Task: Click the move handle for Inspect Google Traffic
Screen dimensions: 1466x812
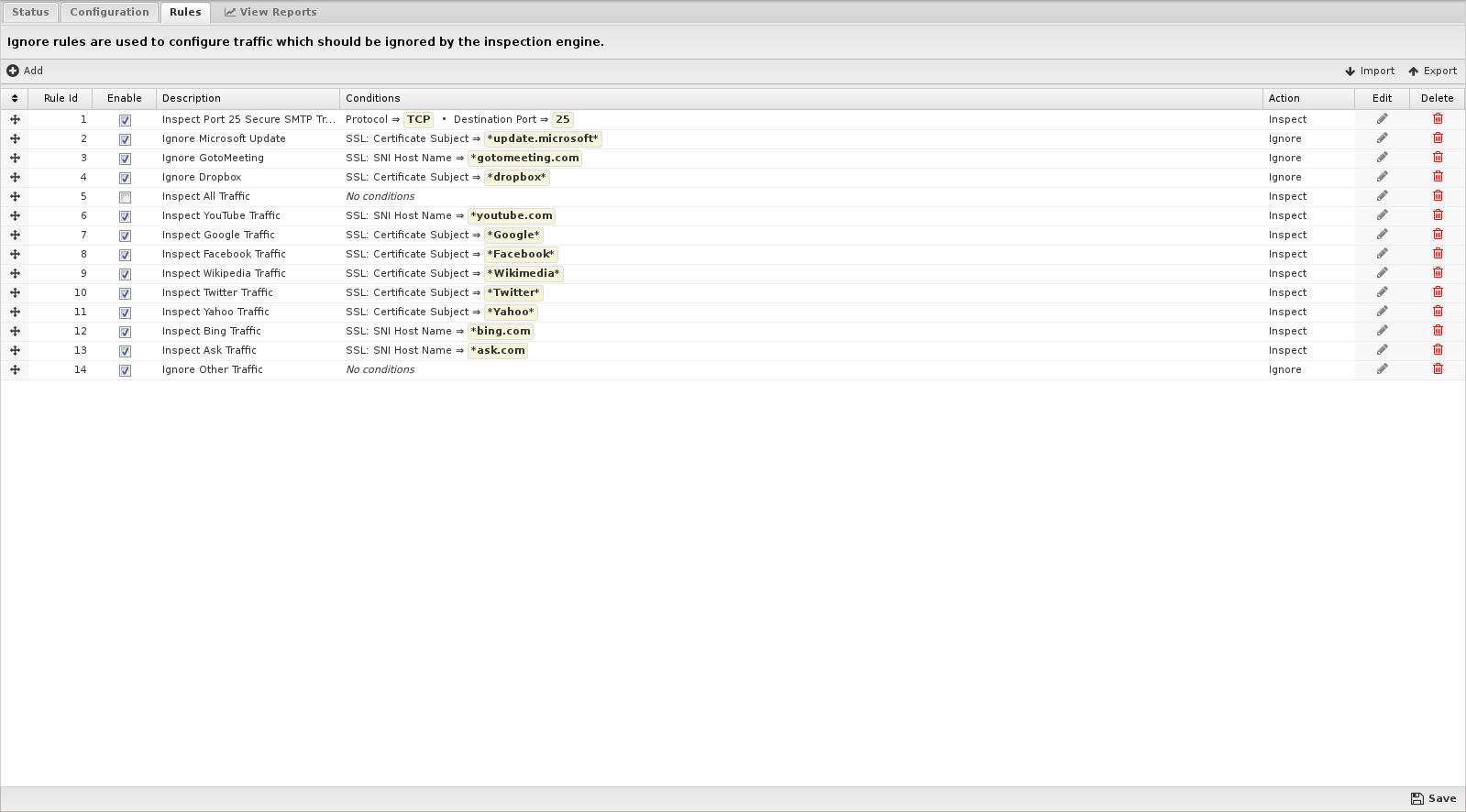Action: point(15,235)
